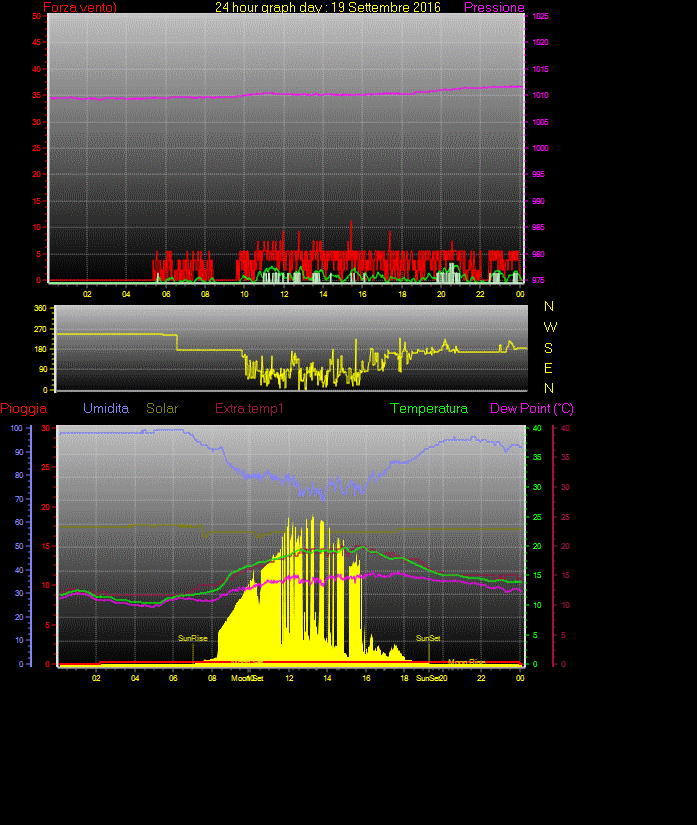
Task: Click the 1025 value on the pressure axis
Action: click(540, 17)
